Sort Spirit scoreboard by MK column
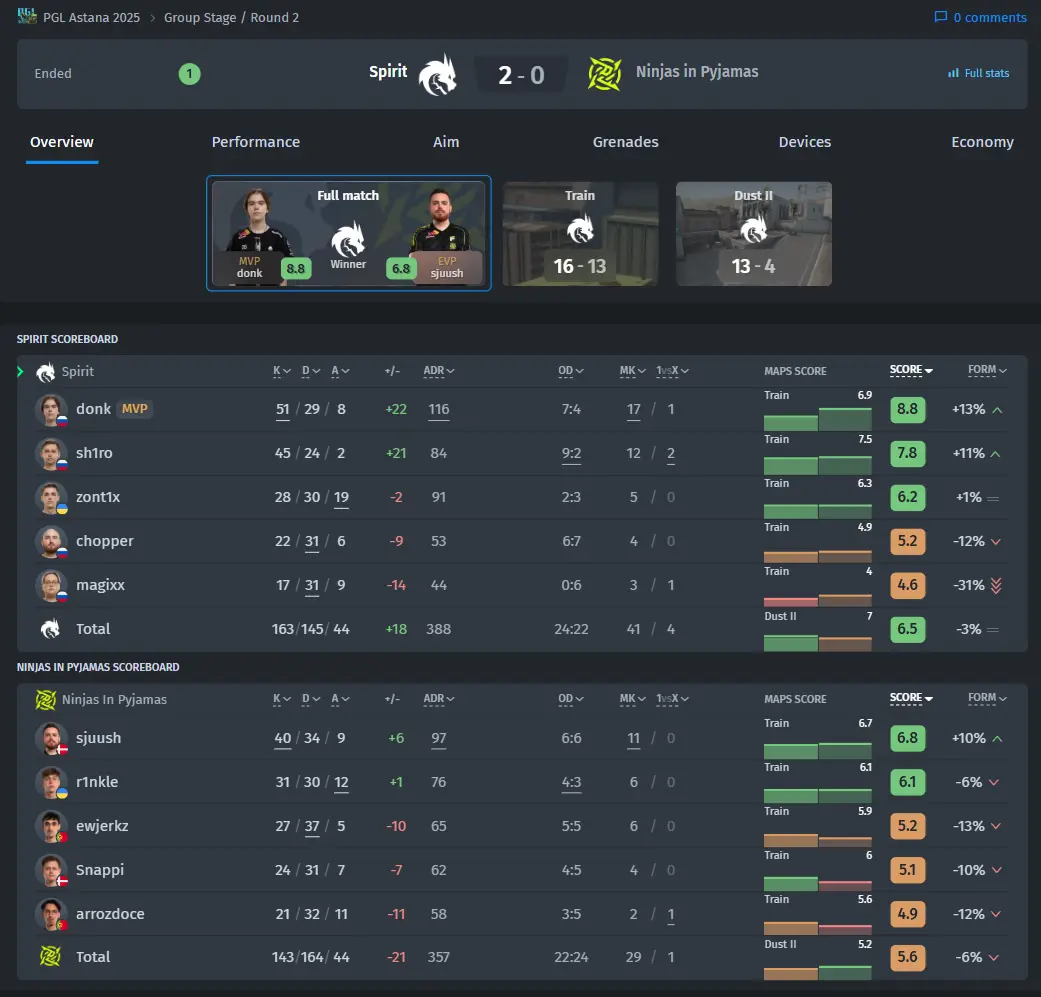The width and height of the screenshot is (1041, 997). [632, 371]
